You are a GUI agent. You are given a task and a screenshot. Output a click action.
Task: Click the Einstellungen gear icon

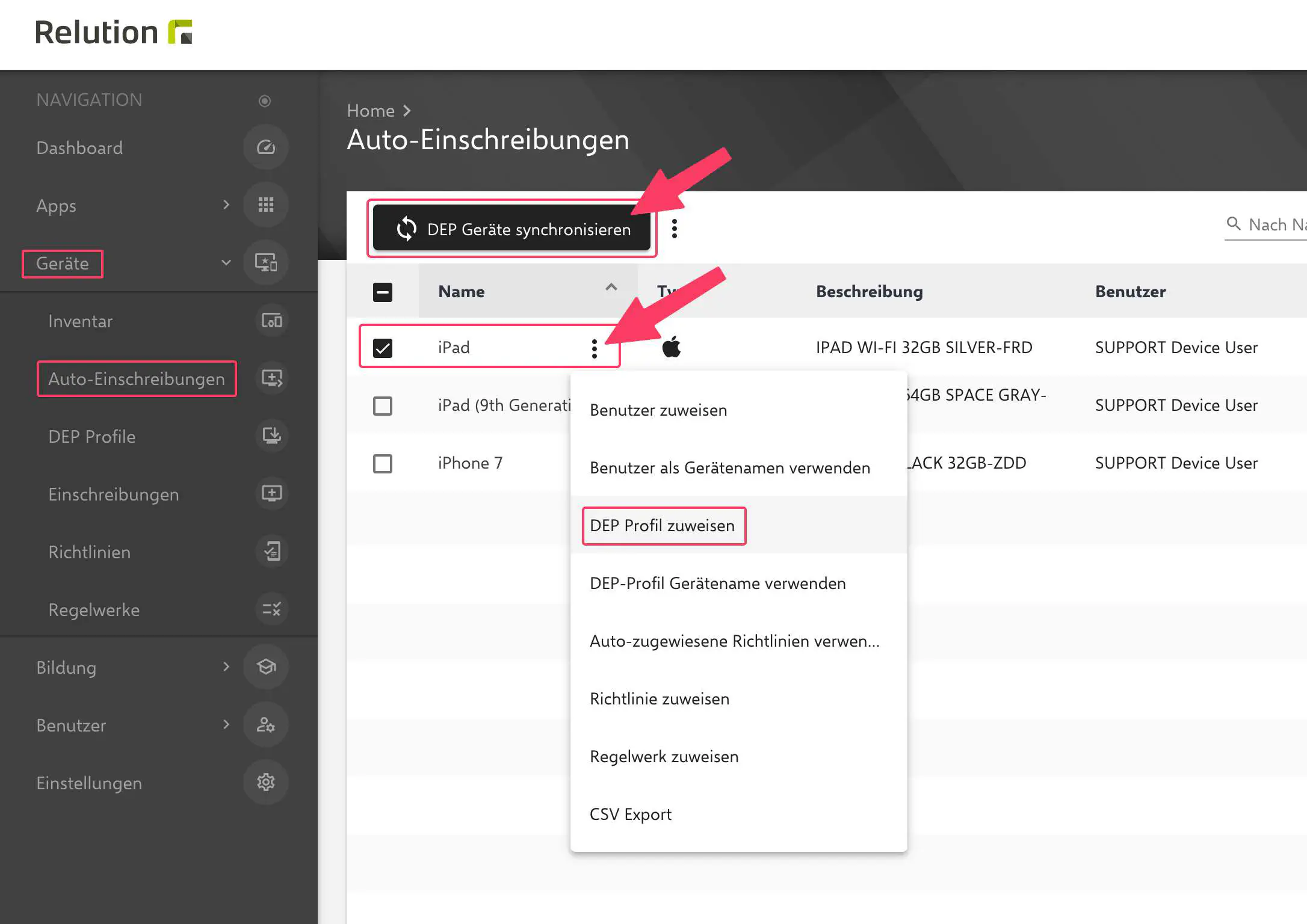tap(266, 782)
